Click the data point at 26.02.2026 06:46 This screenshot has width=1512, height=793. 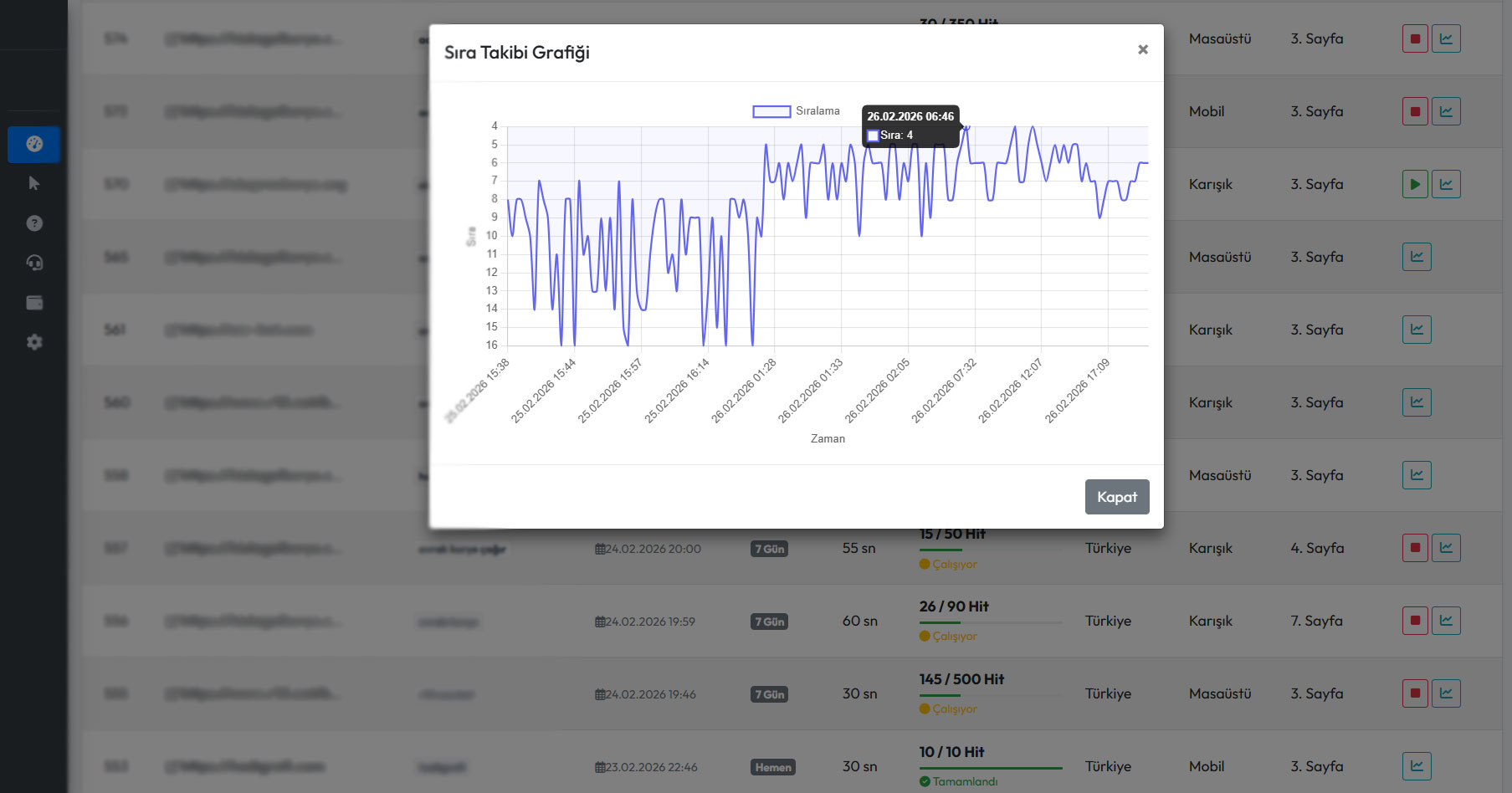pos(967,127)
